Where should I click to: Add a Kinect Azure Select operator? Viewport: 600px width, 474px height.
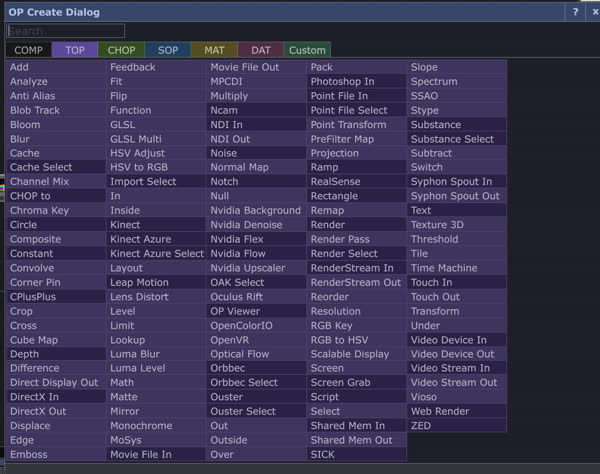click(x=156, y=254)
